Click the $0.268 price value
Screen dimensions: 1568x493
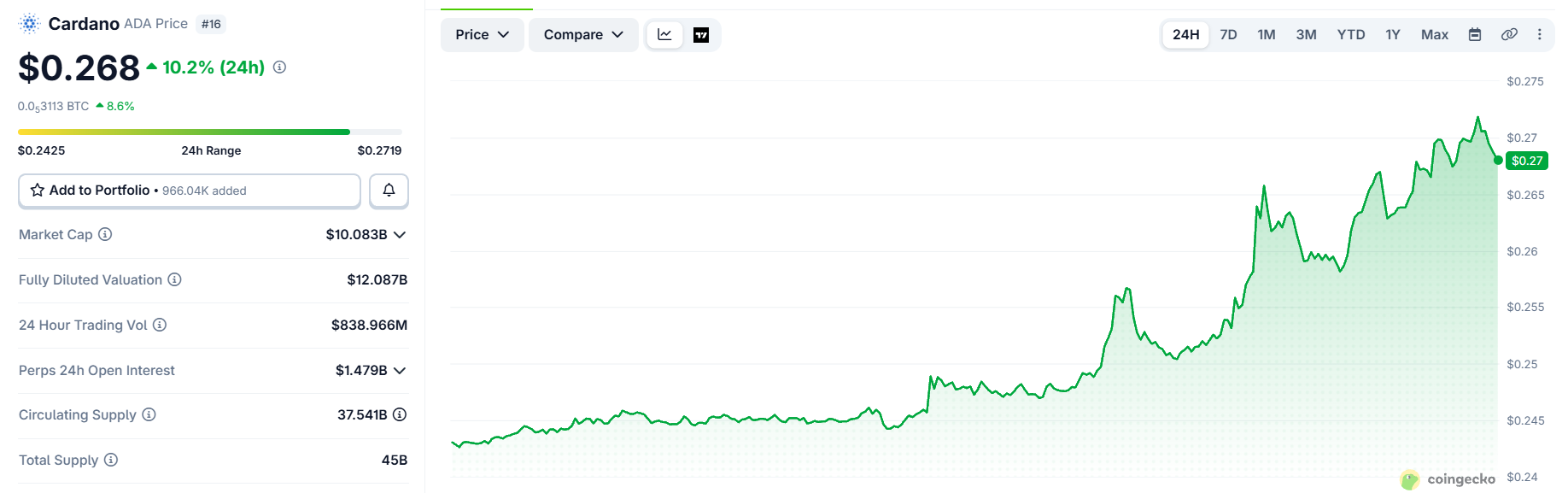[x=79, y=67]
